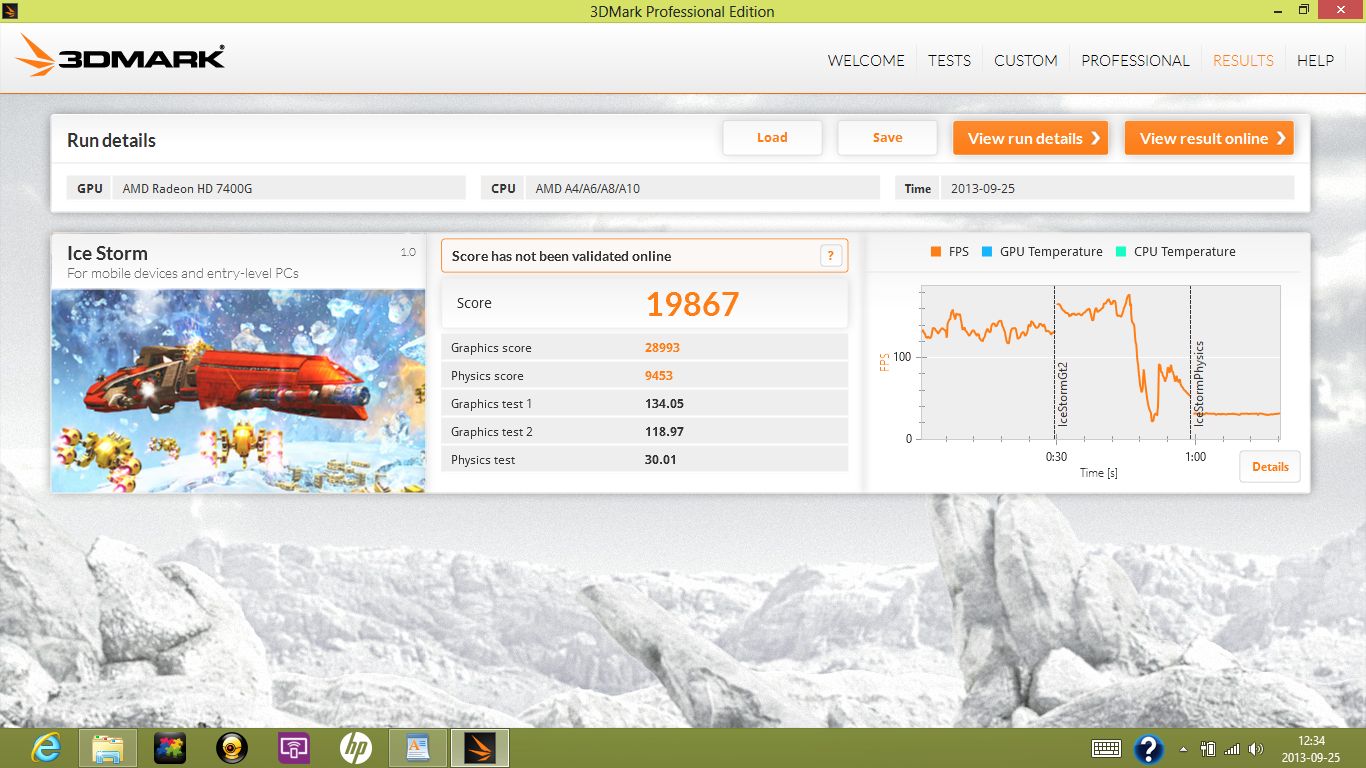Screen dimensions: 1366x768
Task: Toggle the CPU Temperature legend swatch
Action: pos(1121,252)
